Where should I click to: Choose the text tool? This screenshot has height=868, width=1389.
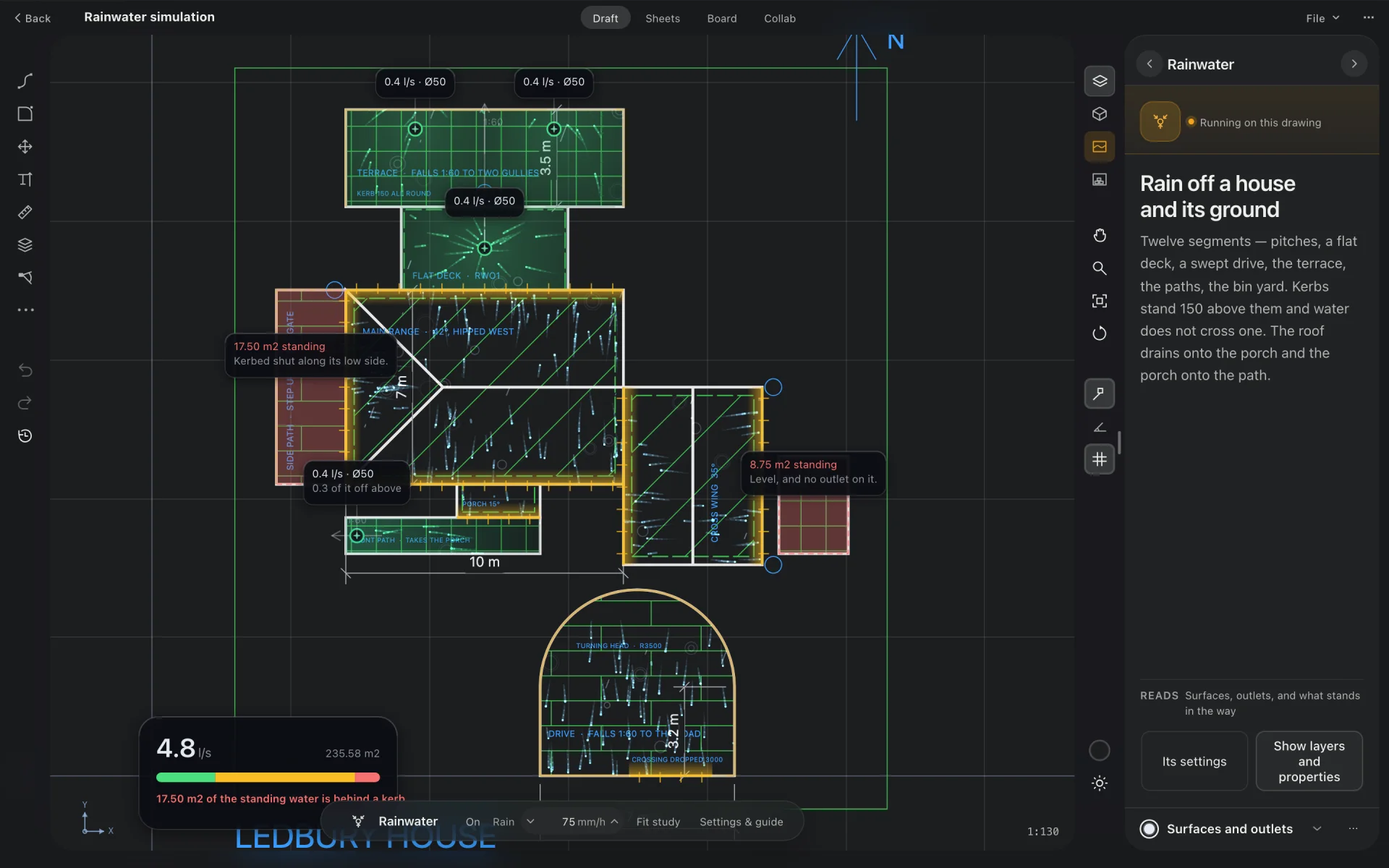25,179
